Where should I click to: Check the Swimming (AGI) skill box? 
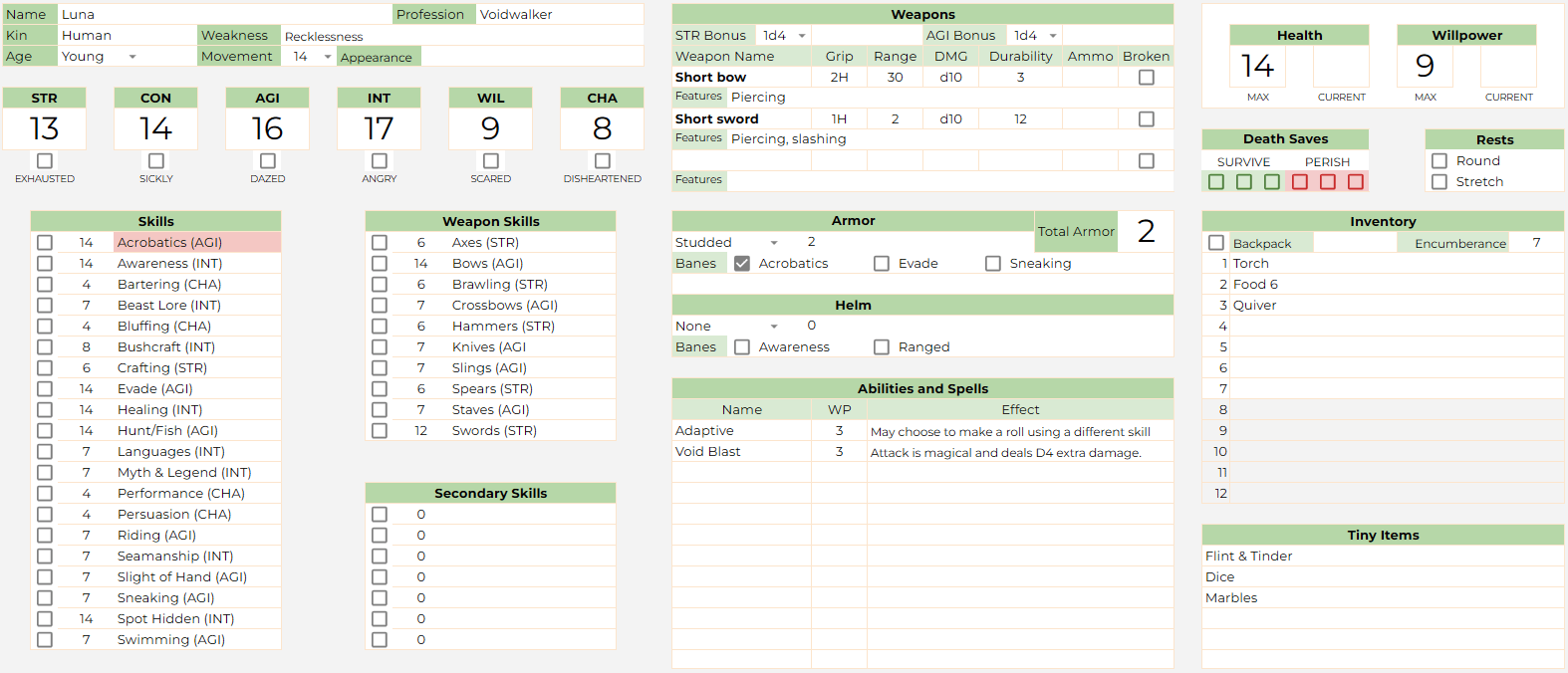45,639
